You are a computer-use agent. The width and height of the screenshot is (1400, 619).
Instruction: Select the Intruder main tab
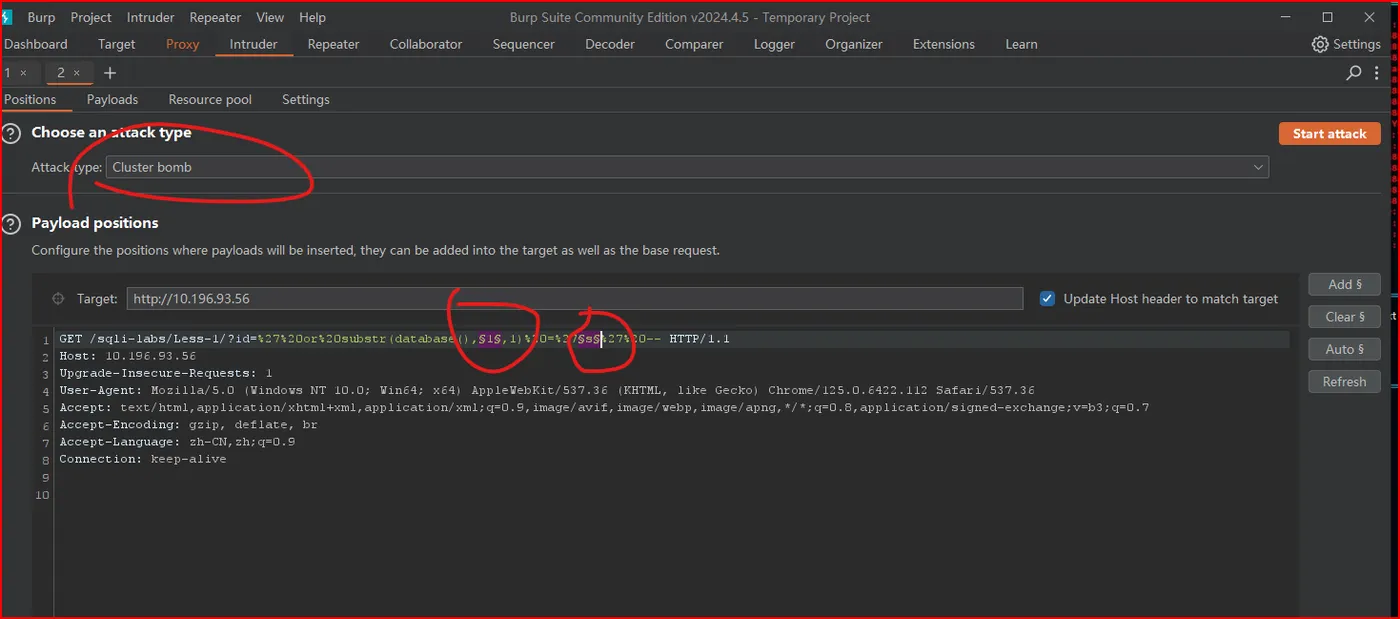(x=254, y=44)
